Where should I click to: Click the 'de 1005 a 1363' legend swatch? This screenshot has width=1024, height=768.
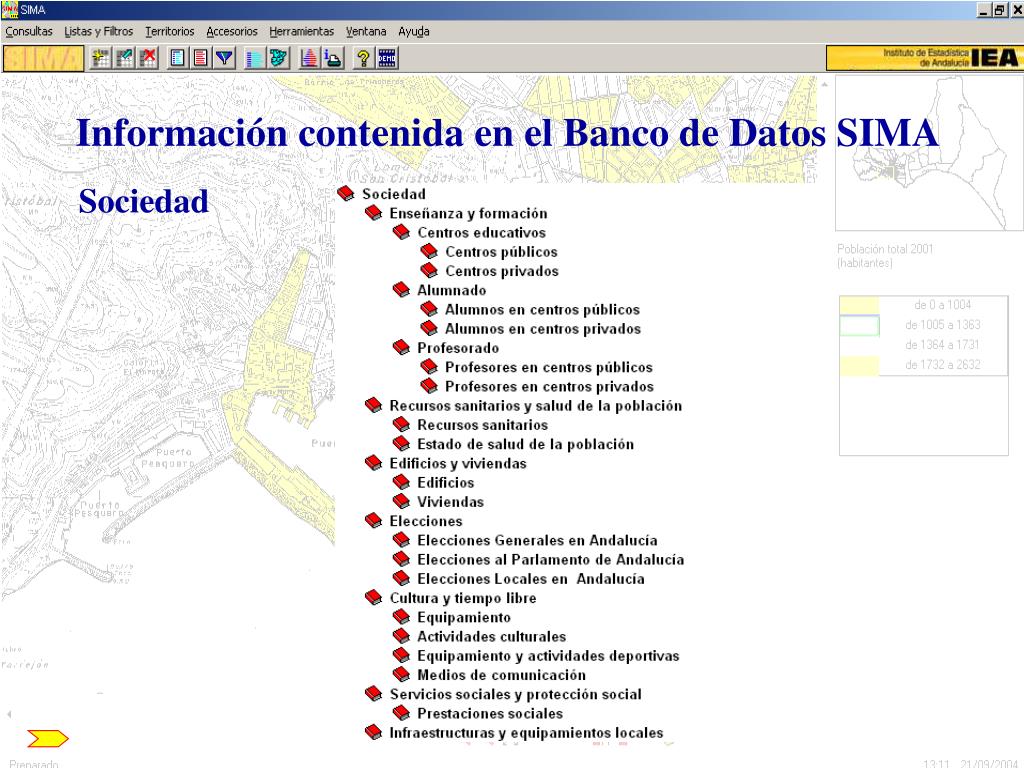pyautogui.click(x=859, y=325)
